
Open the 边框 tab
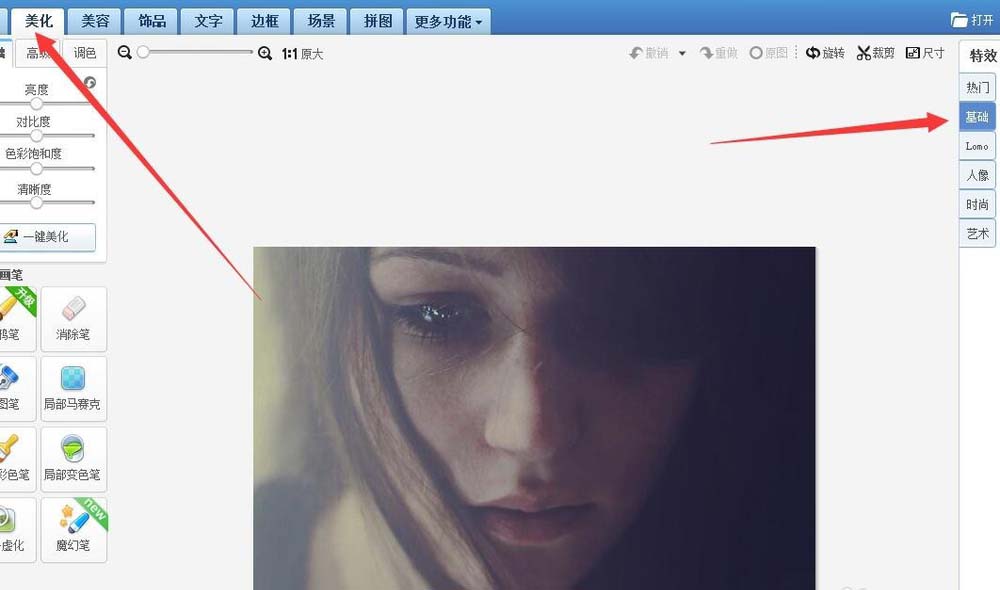click(x=264, y=21)
